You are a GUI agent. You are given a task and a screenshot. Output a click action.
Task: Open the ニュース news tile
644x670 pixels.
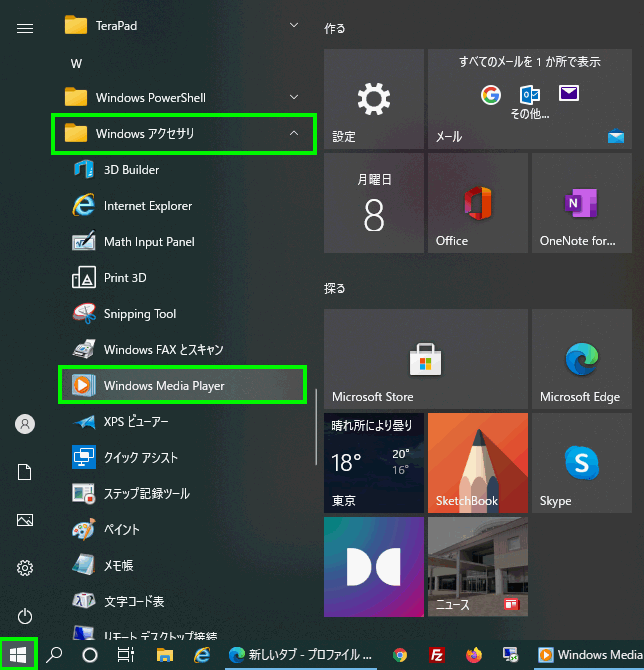[x=478, y=567]
